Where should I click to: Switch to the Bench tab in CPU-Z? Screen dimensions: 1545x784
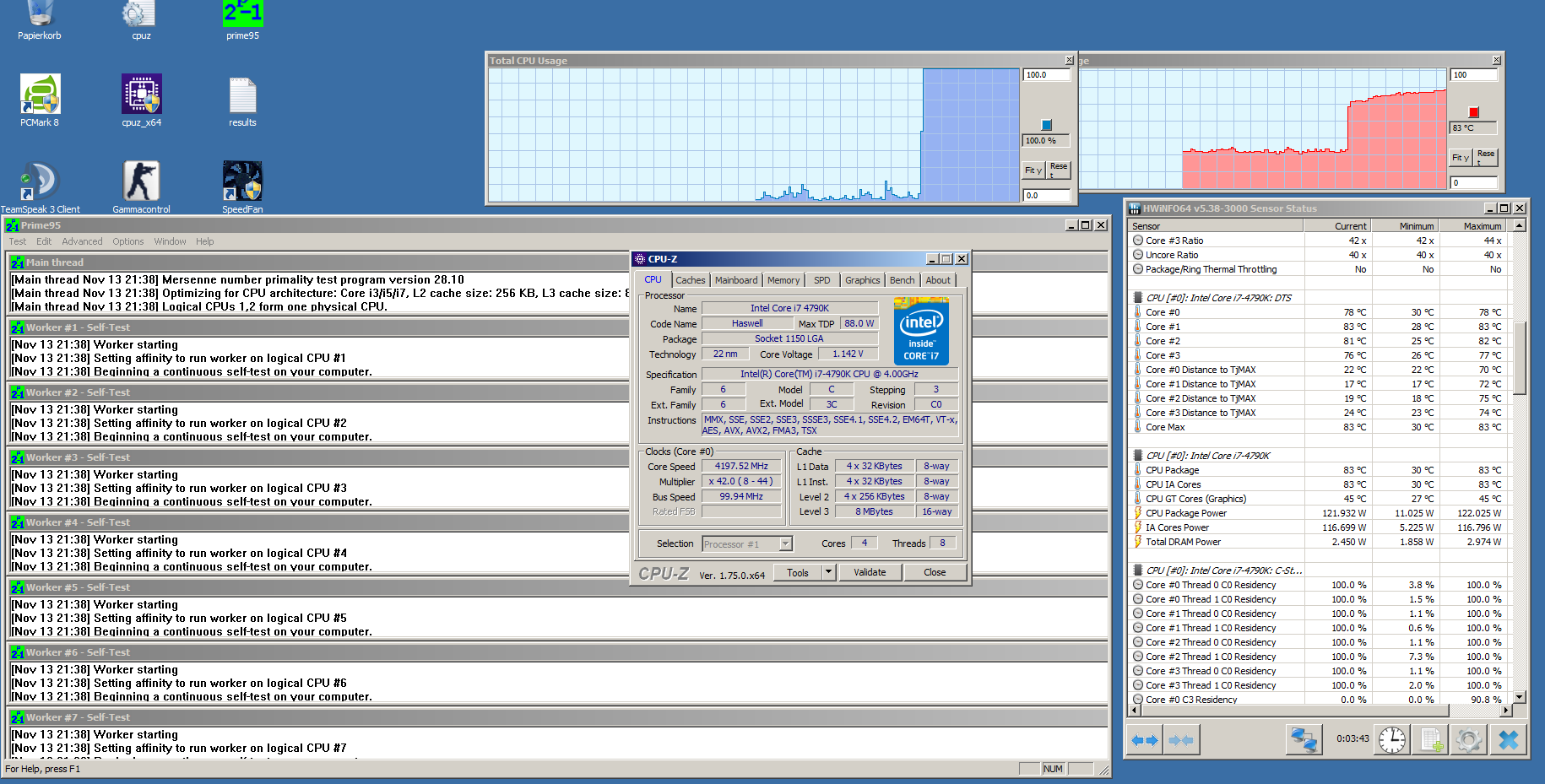(x=903, y=280)
